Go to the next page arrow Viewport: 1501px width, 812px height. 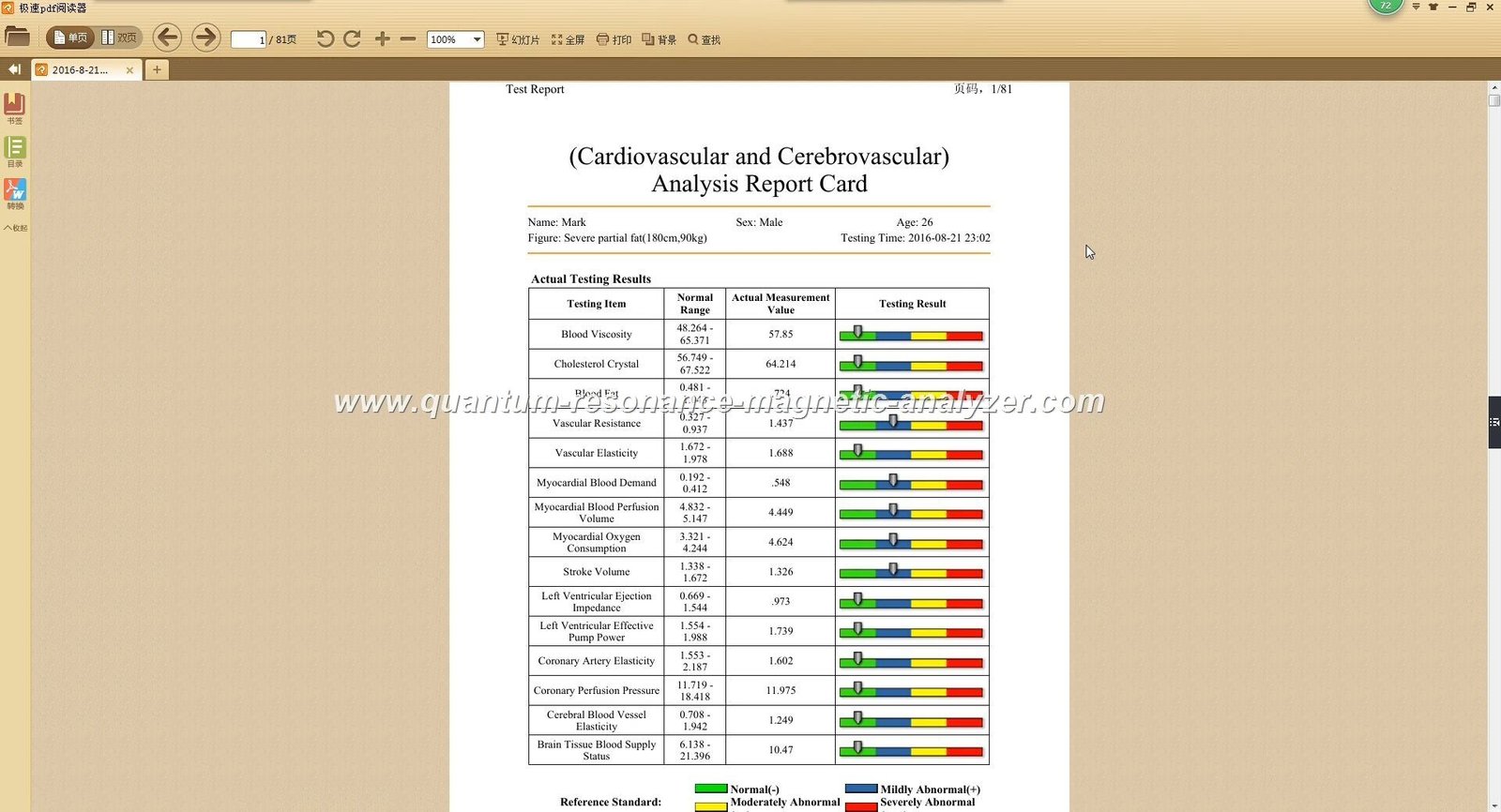coord(205,38)
